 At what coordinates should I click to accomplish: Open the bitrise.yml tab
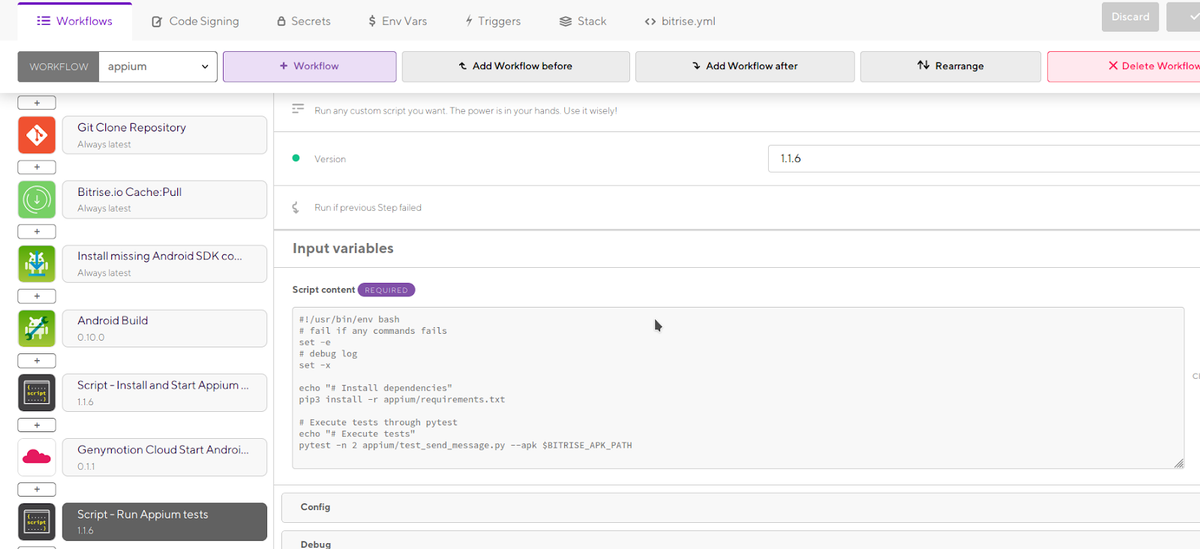[x=680, y=21]
